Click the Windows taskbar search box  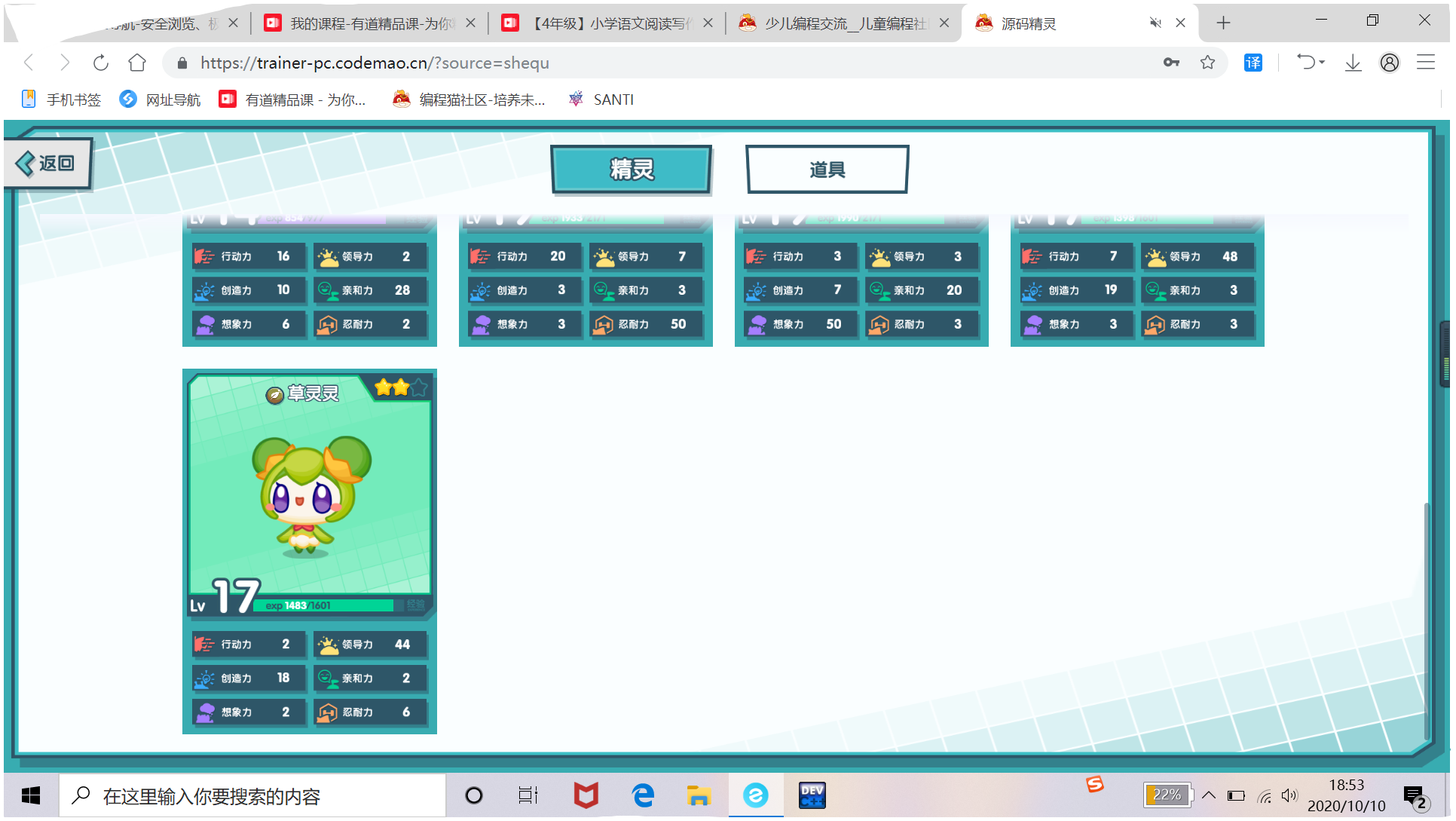pos(253,795)
